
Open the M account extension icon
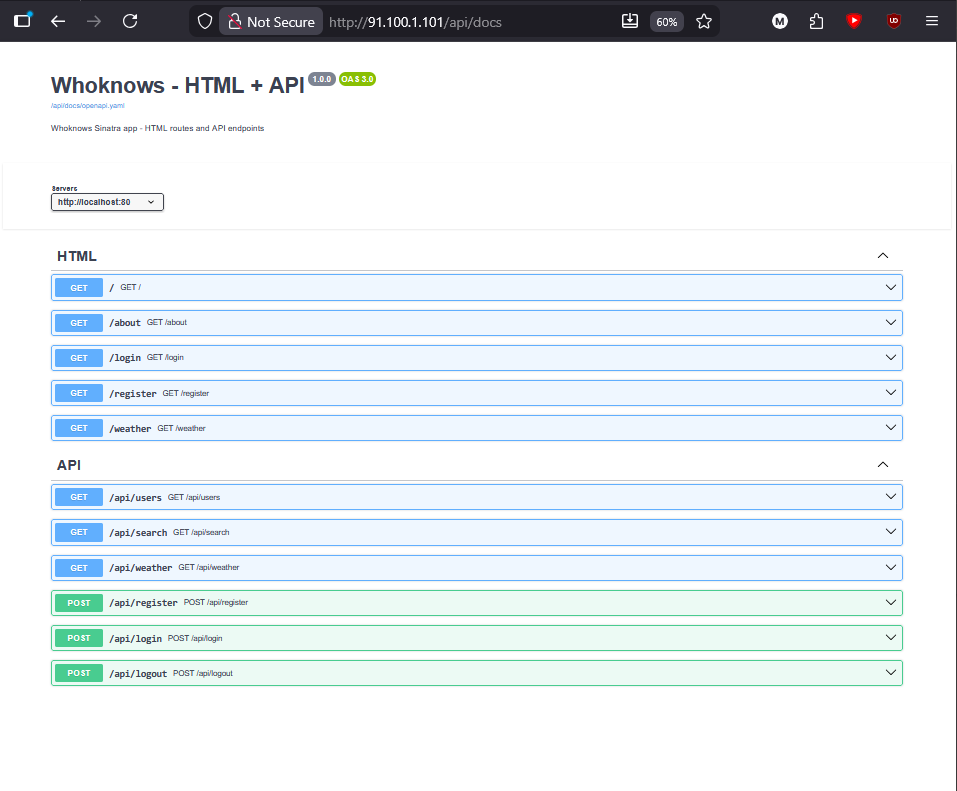779,21
